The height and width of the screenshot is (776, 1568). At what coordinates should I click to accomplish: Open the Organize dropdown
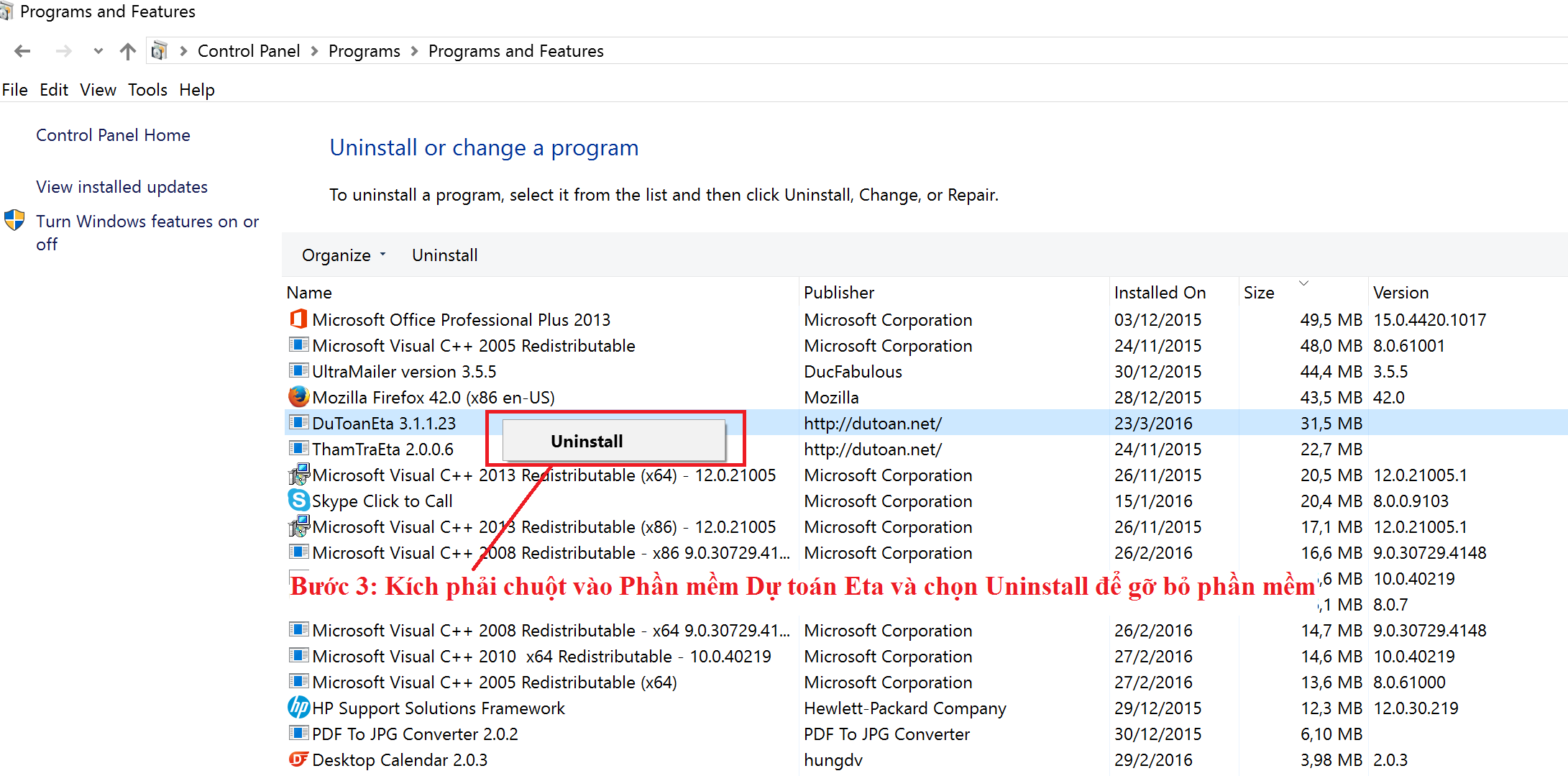(x=344, y=255)
